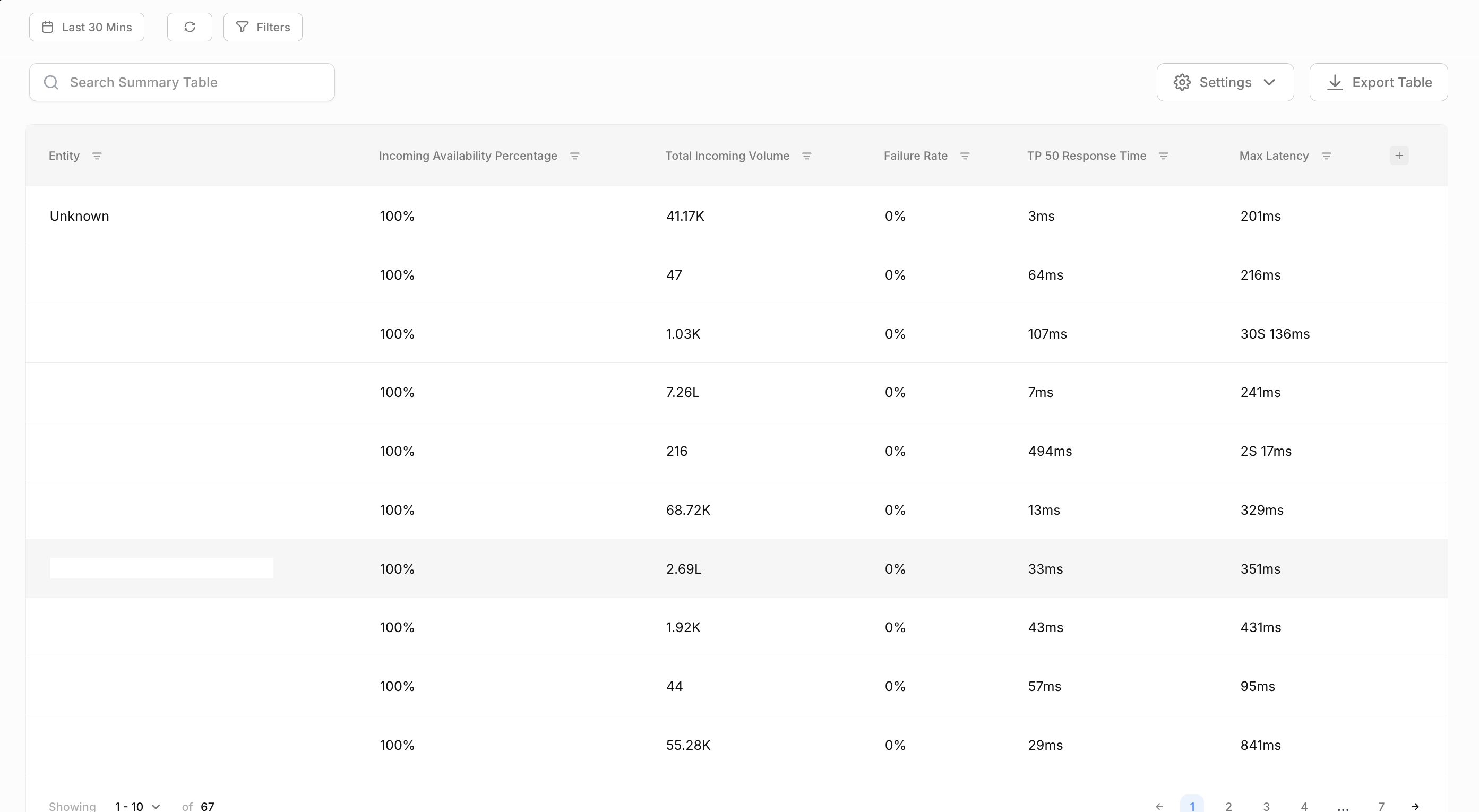
Task: Click the Max Latency column filter icon
Action: click(x=1326, y=156)
